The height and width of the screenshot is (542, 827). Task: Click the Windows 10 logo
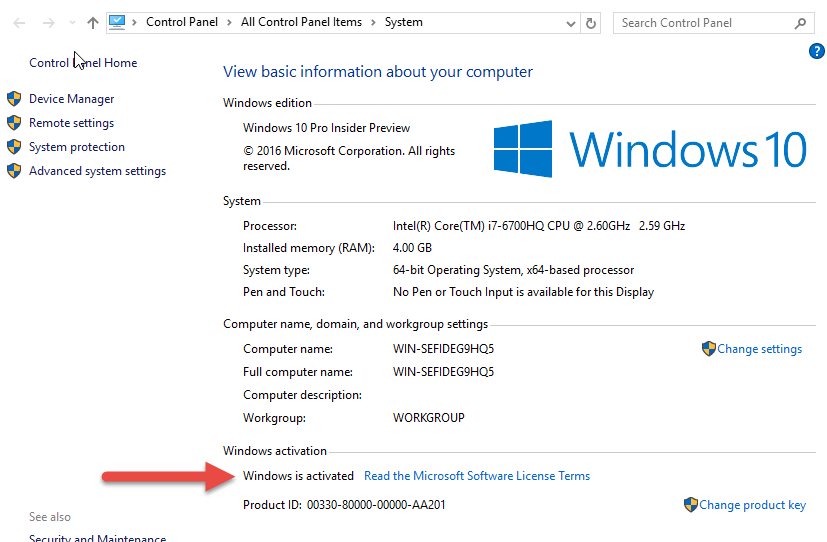pyautogui.click(x=650, y=149)
